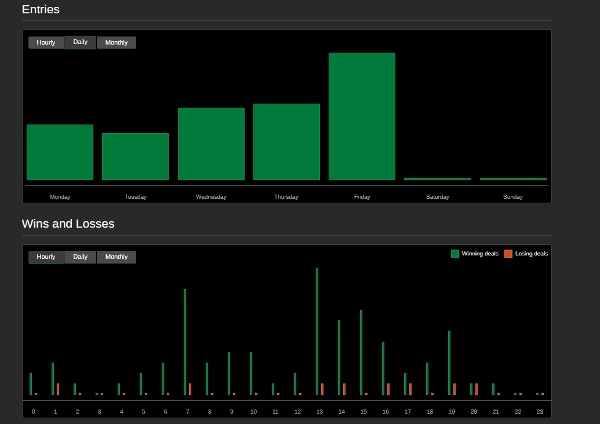Switch Wins and Losses to Monthly
This screenshot has width=600, height=424.
click(x=116, y=257)
